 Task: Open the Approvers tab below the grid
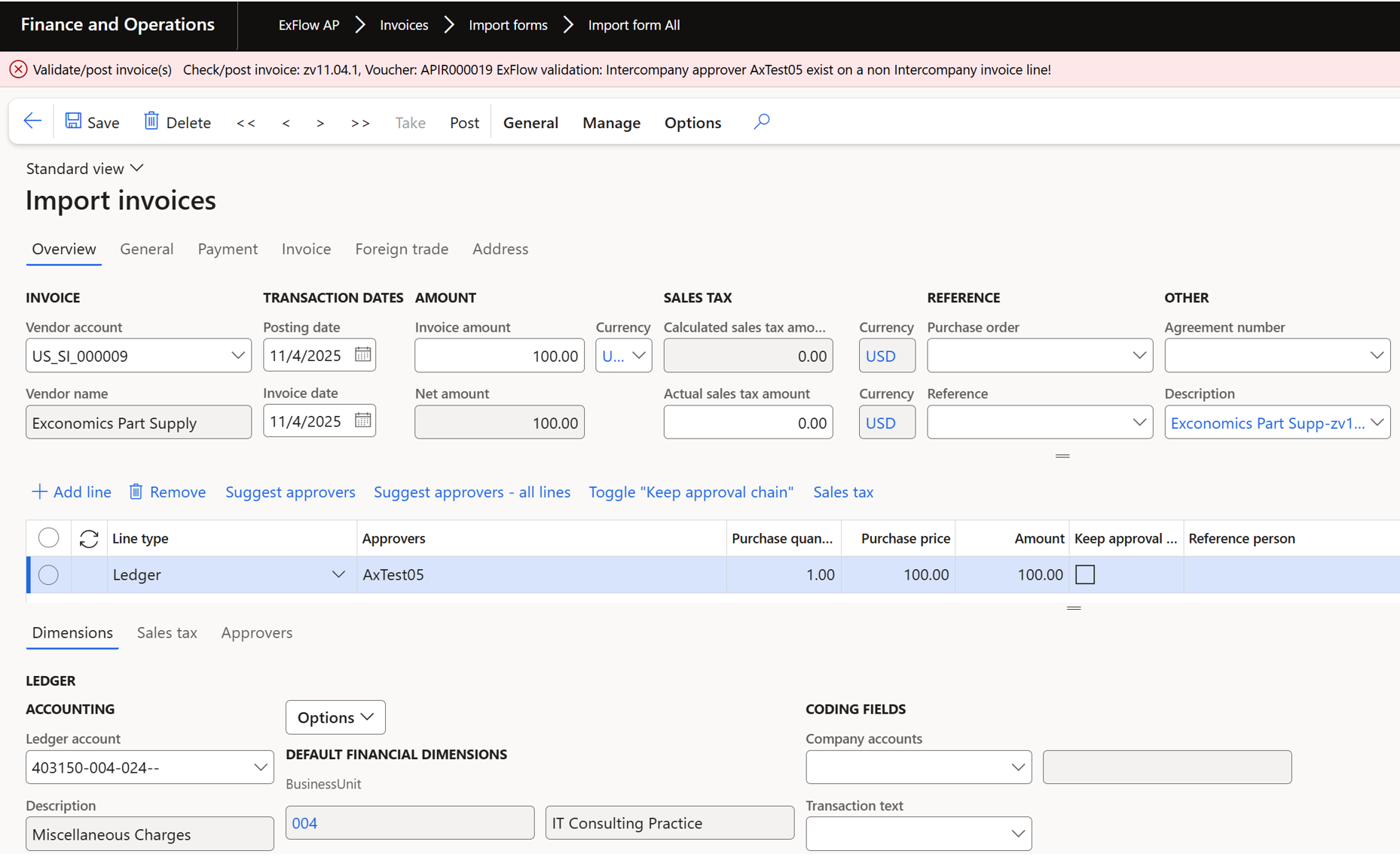[x=256, y=633]
